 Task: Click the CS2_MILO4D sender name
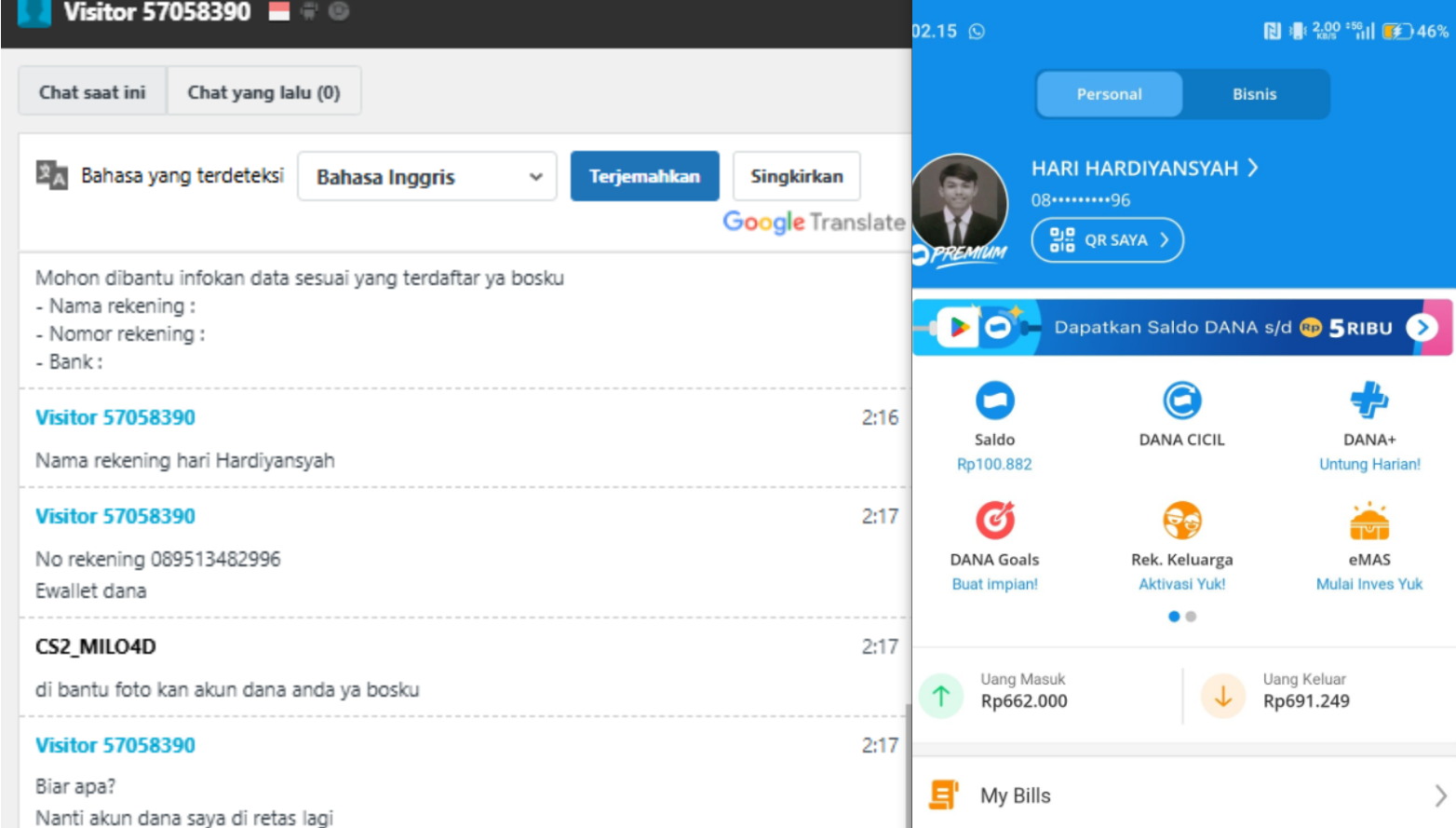click(96, 646)
